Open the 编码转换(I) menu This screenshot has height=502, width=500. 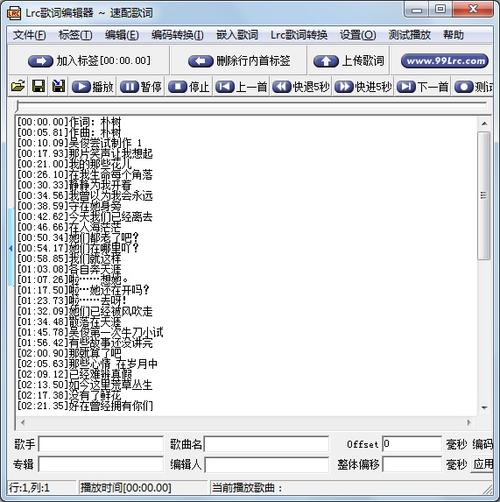click(177, 35)
